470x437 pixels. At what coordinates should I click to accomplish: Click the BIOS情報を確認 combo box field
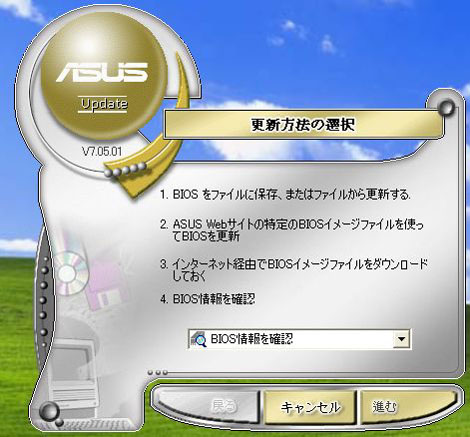pyautogui.click(x=300, y=339)
